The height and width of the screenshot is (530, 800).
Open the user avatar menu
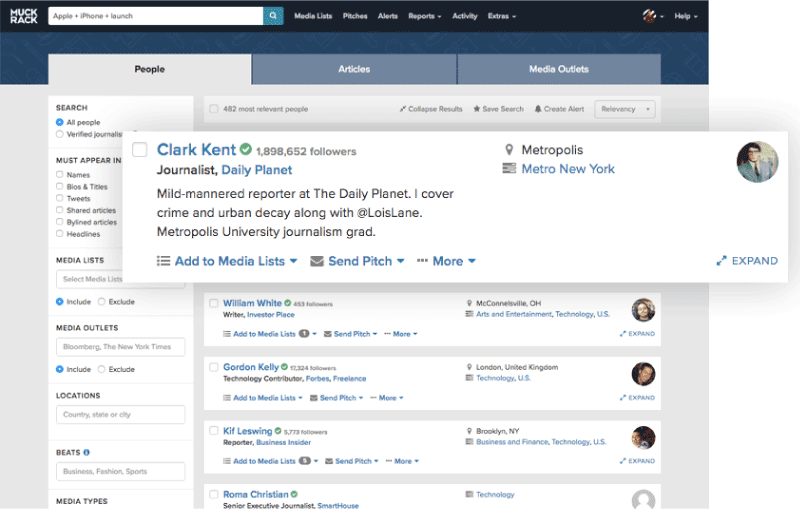(x=653, y=16)
